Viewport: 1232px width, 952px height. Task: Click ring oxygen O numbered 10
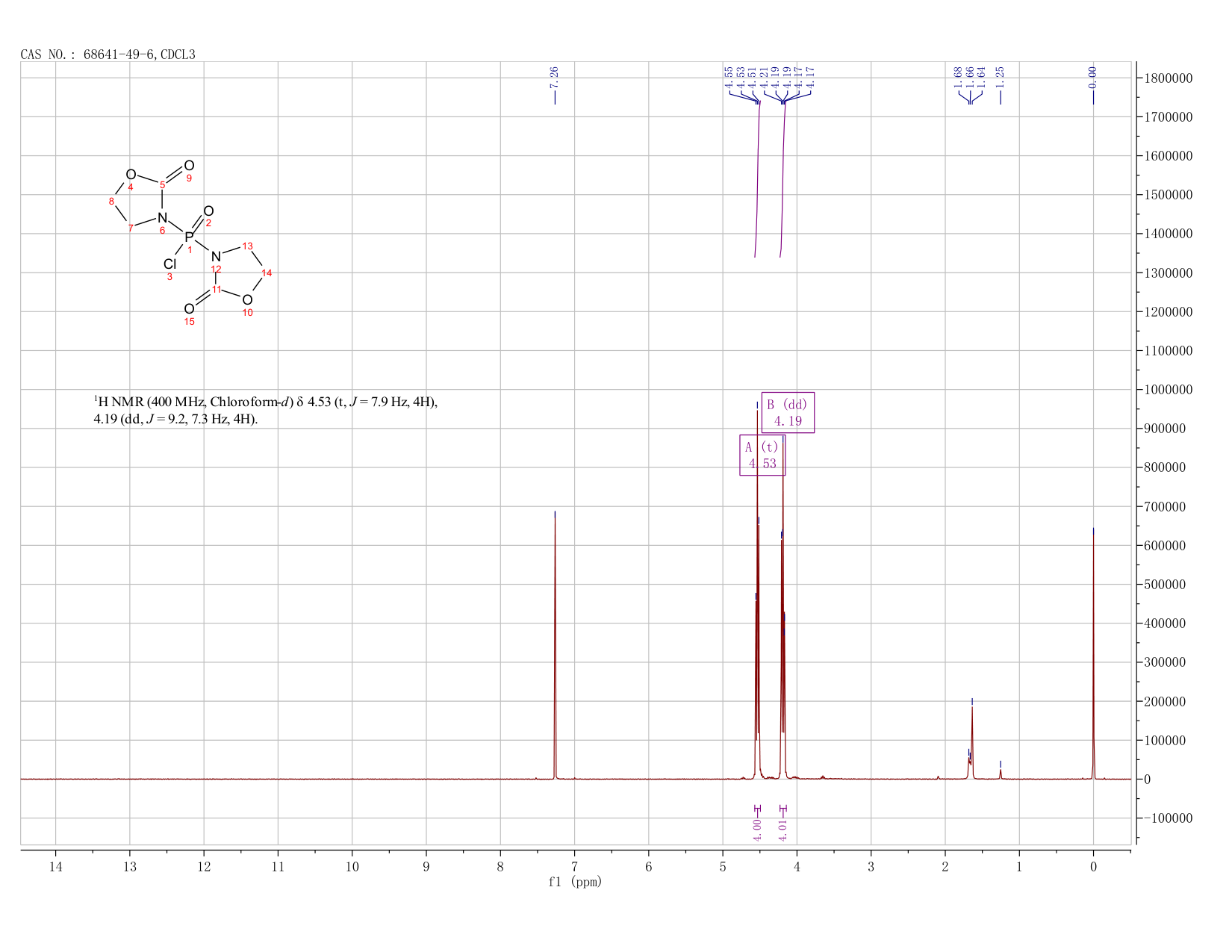tap(247, 300)
